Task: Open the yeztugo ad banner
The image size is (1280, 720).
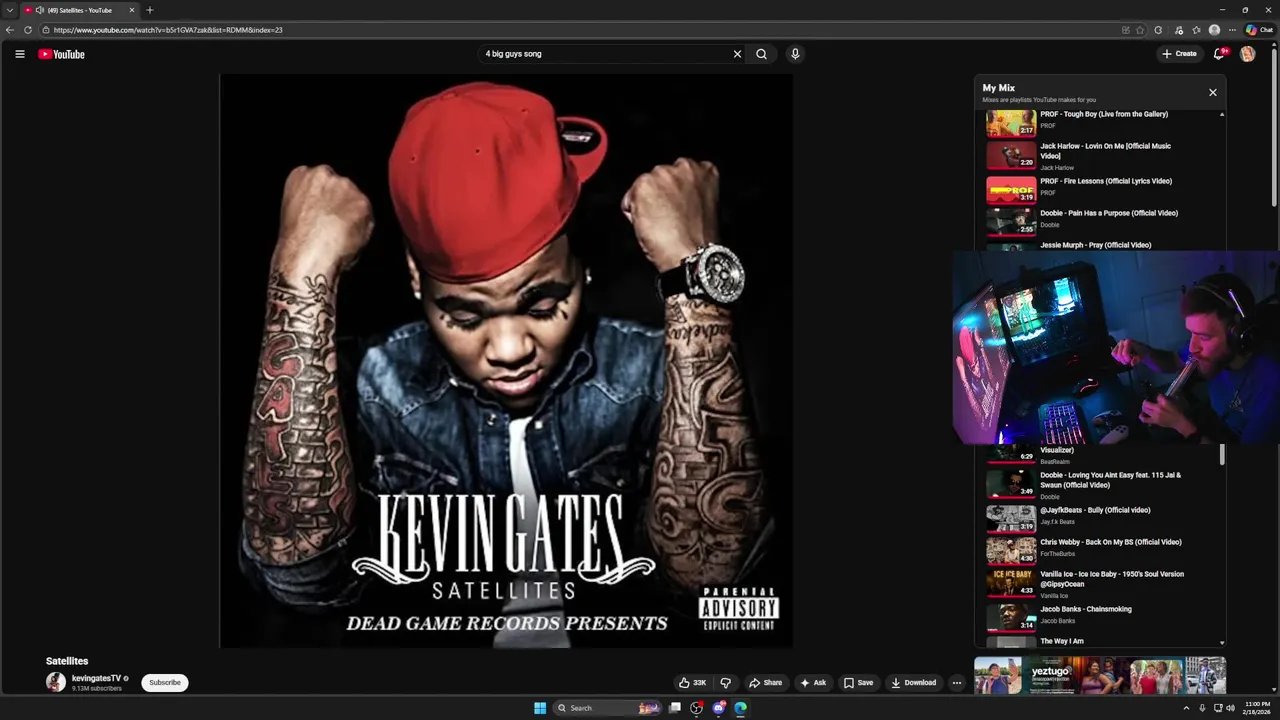Action: [1100, 675]
